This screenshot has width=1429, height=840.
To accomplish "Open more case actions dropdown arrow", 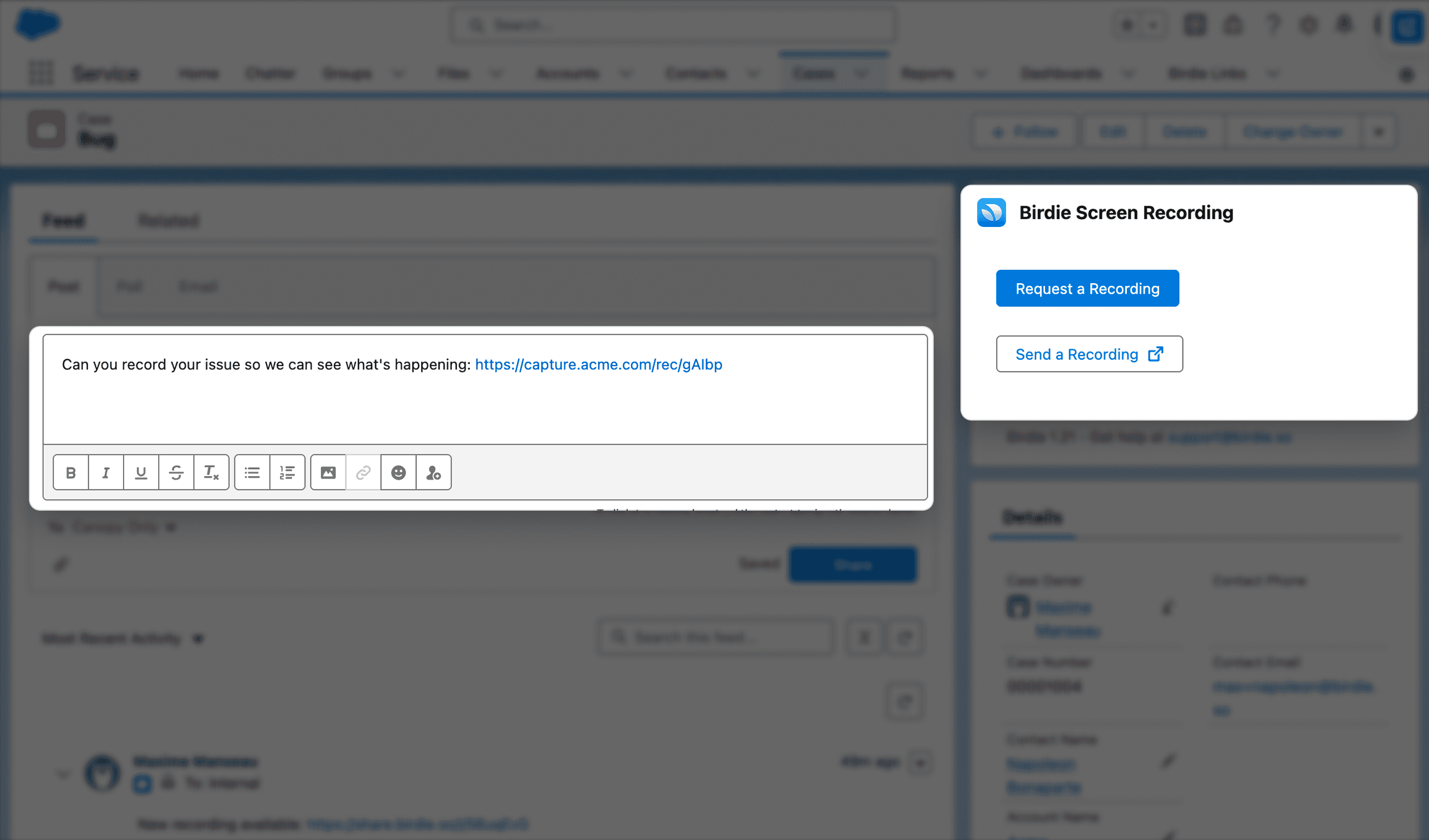I will [1378, 132].
